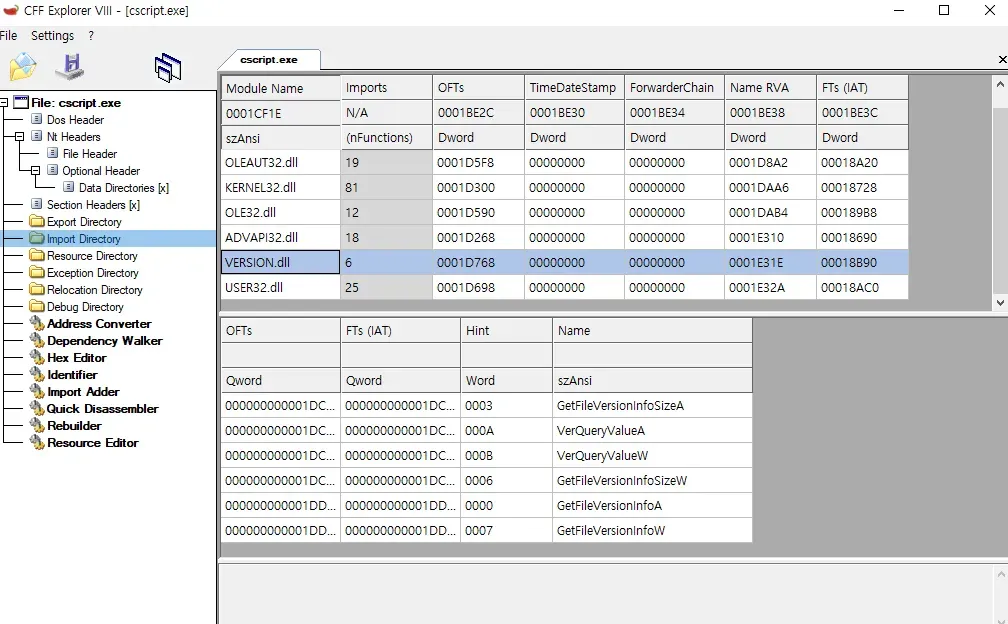Click the Save toolbar icon
The image size is (1008, 624).
coord(70,67)
